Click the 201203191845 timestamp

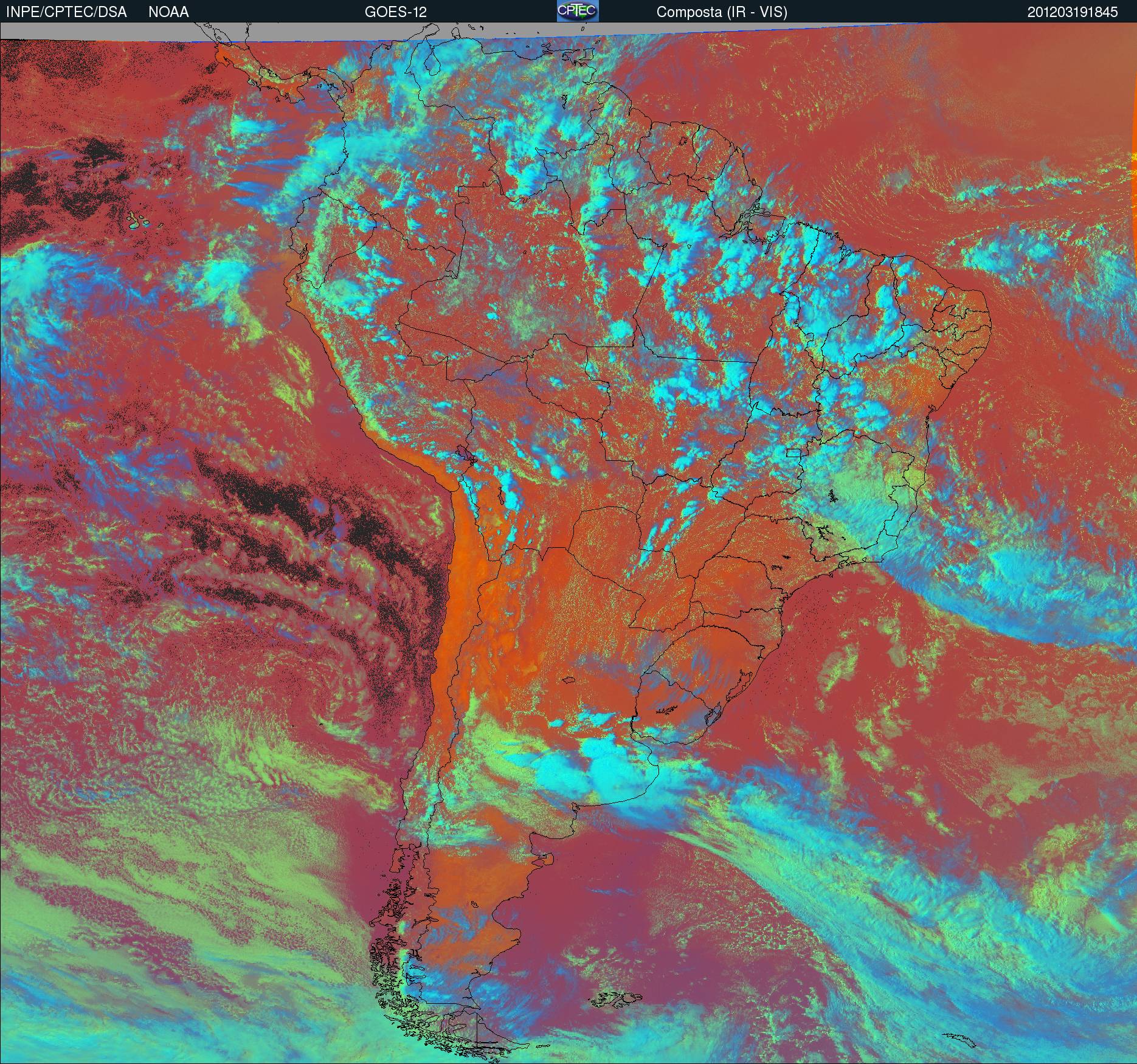(x=1073, y=12)
